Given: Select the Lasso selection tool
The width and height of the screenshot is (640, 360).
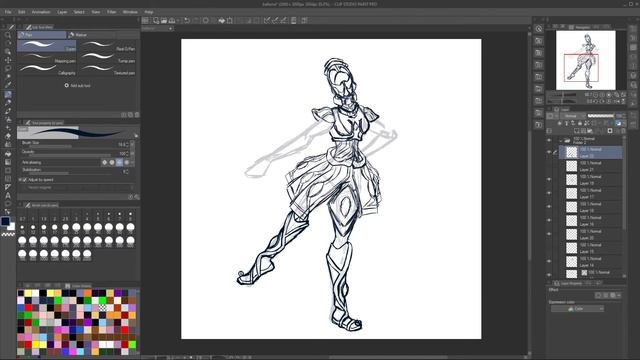Looking at the screenshot, I should (8, 68).
